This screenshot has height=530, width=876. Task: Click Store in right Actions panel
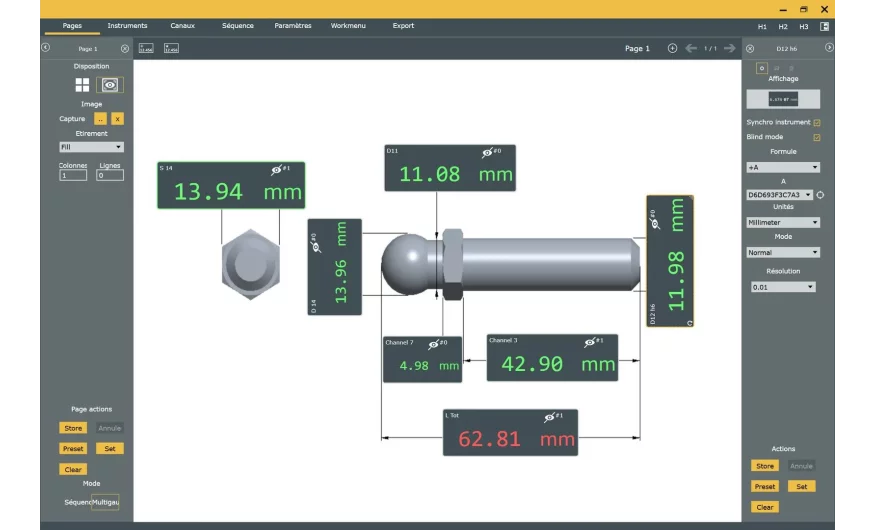click(x=765, y=466)
